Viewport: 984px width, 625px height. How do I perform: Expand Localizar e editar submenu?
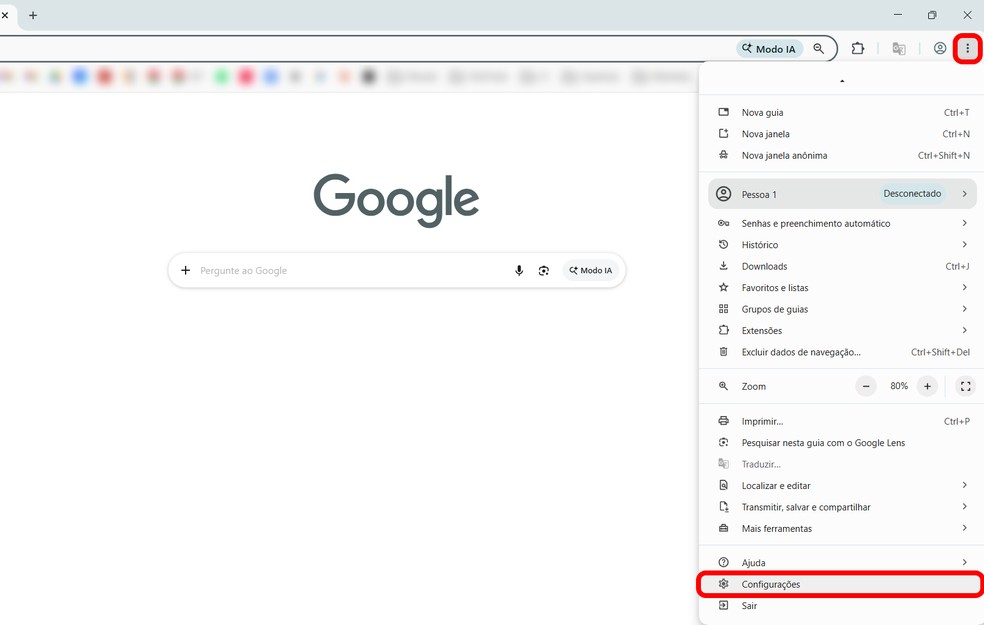coord(842,486)
